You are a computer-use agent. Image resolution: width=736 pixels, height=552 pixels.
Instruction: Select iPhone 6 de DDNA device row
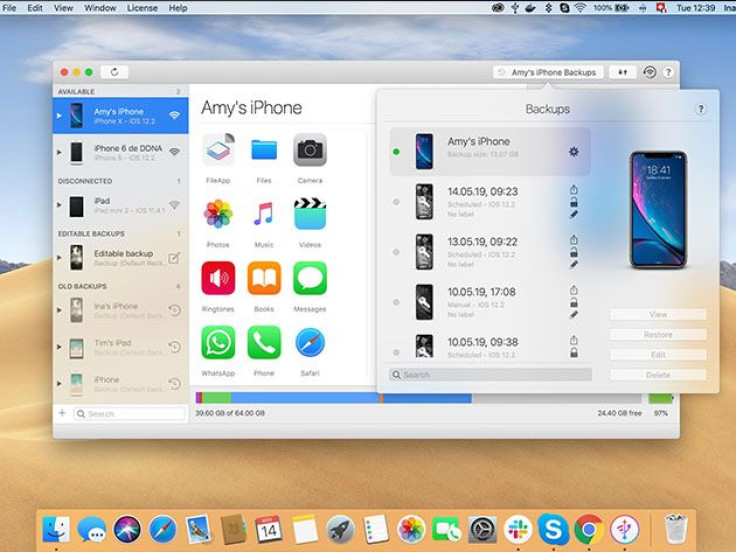pos(121,152)
